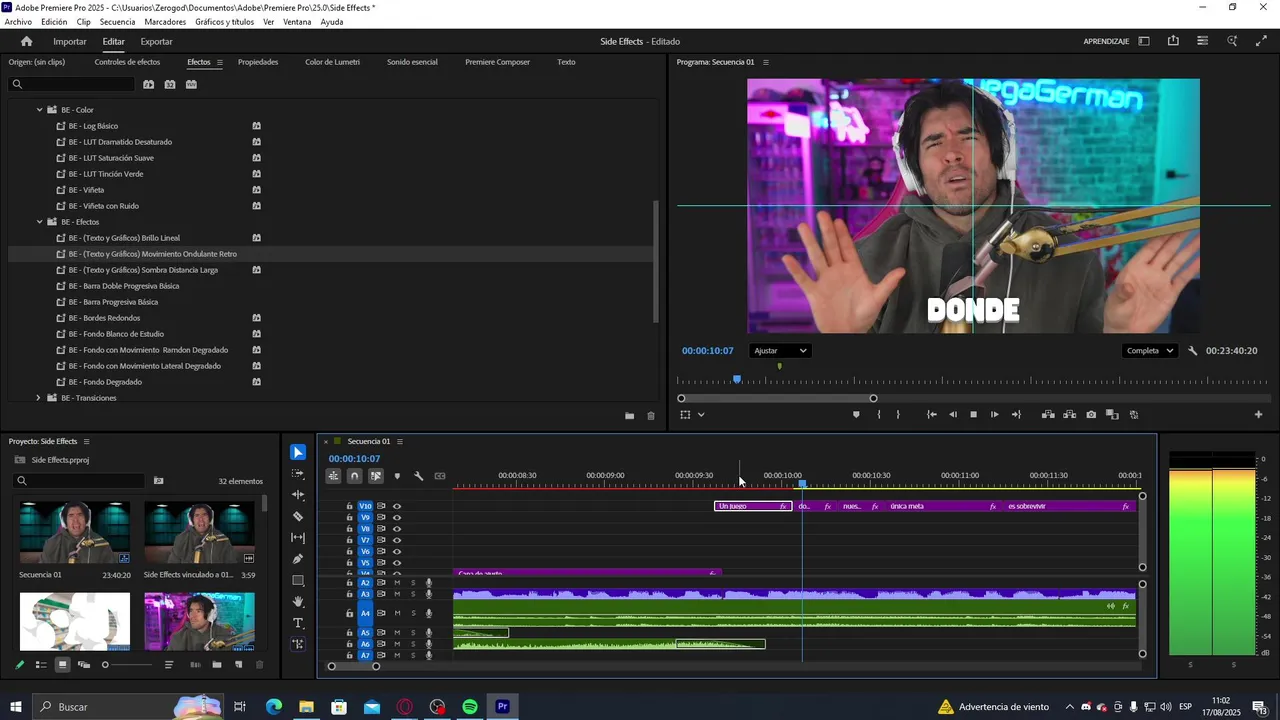Create new custom bin in Effects panel
Image resolution: width=1280 pixels, height=720 pixels.
coord(629,416)
